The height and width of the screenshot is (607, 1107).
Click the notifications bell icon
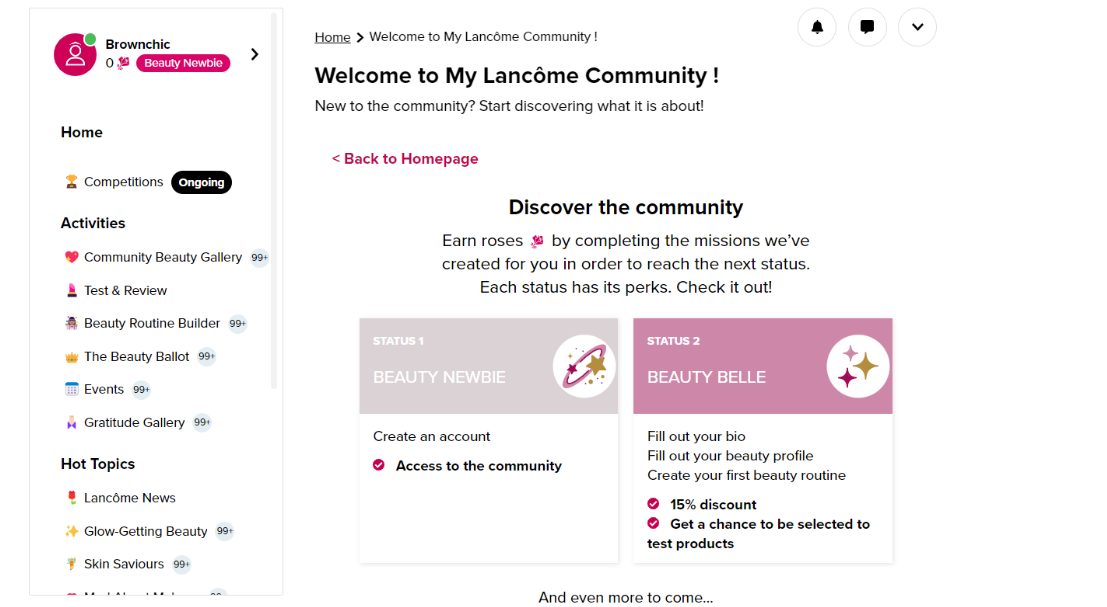tap(817, 27)
